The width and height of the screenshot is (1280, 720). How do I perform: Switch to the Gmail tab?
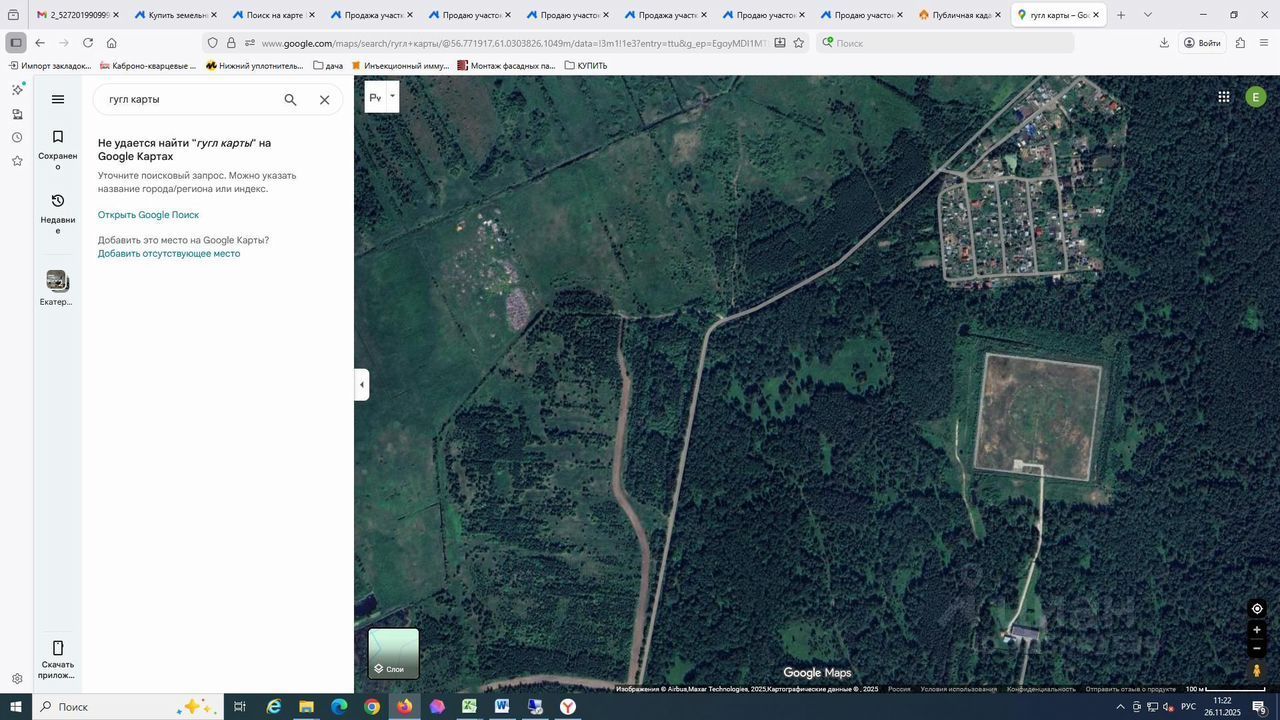click(77, 15)
